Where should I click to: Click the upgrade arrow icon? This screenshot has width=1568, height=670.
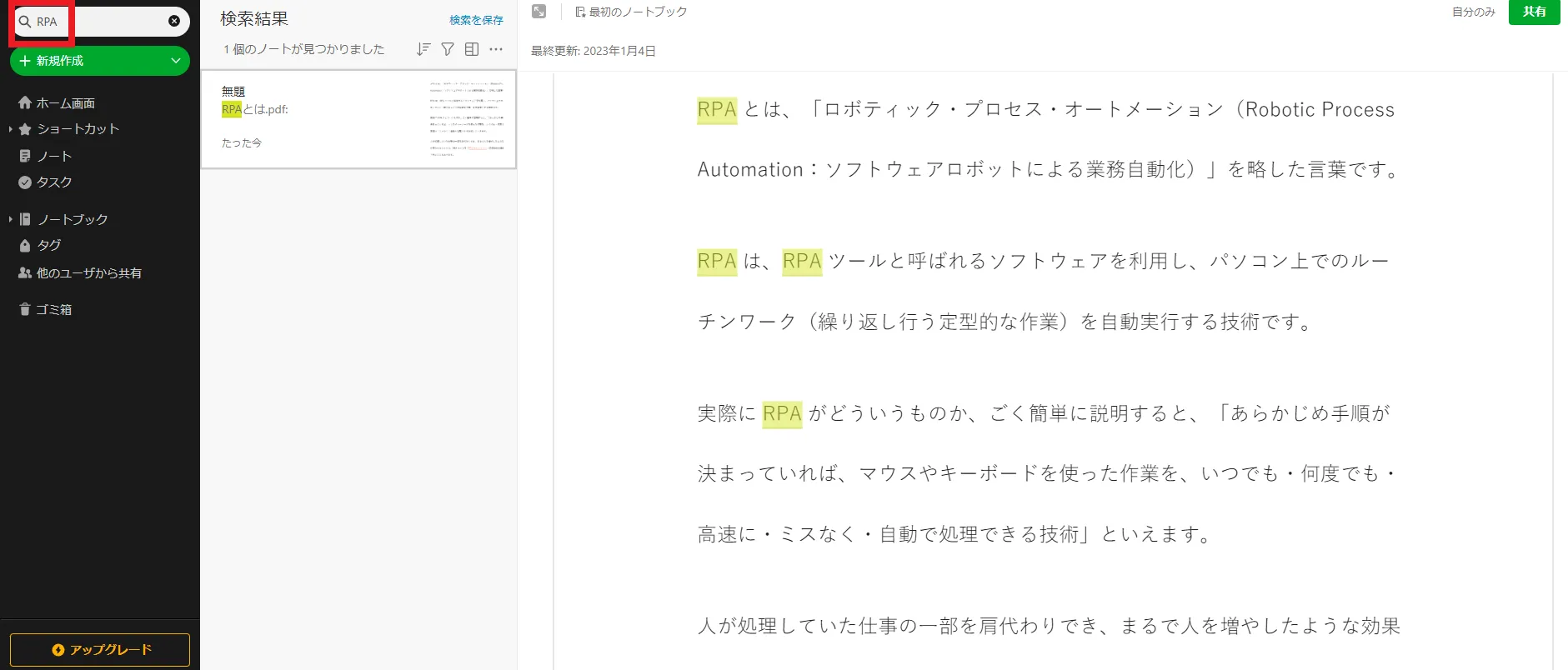(x=58, y=649)
